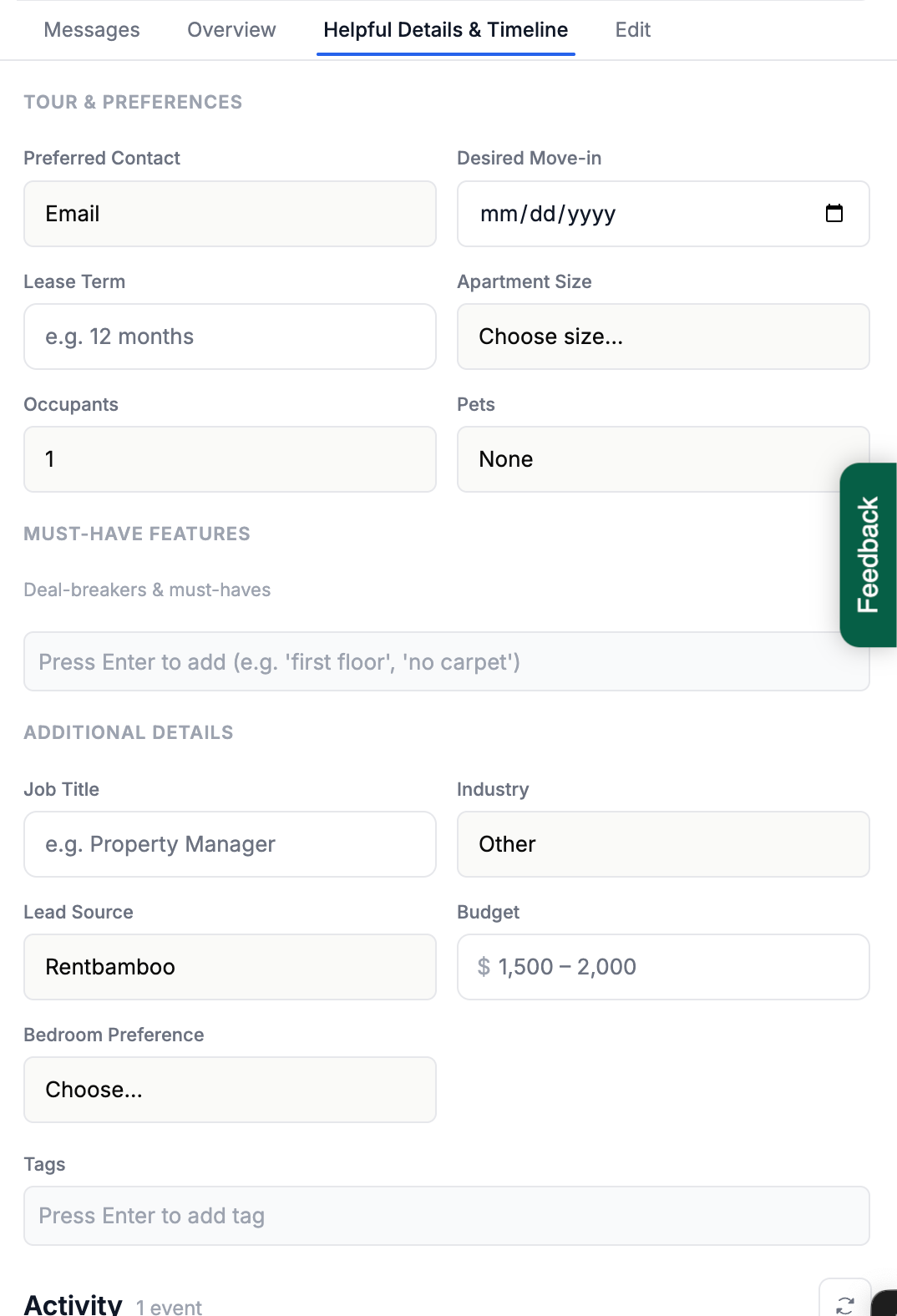
Task: Click into the Lease Term field
Action: (230, 337)
